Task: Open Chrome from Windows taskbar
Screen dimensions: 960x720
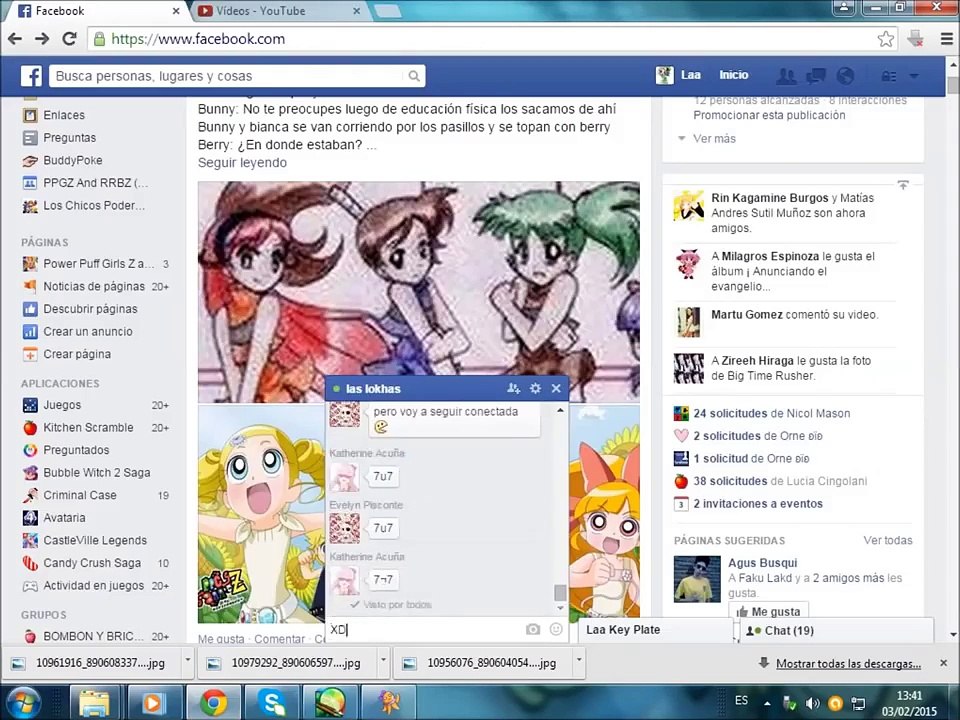Action: [x=214, y=702]
